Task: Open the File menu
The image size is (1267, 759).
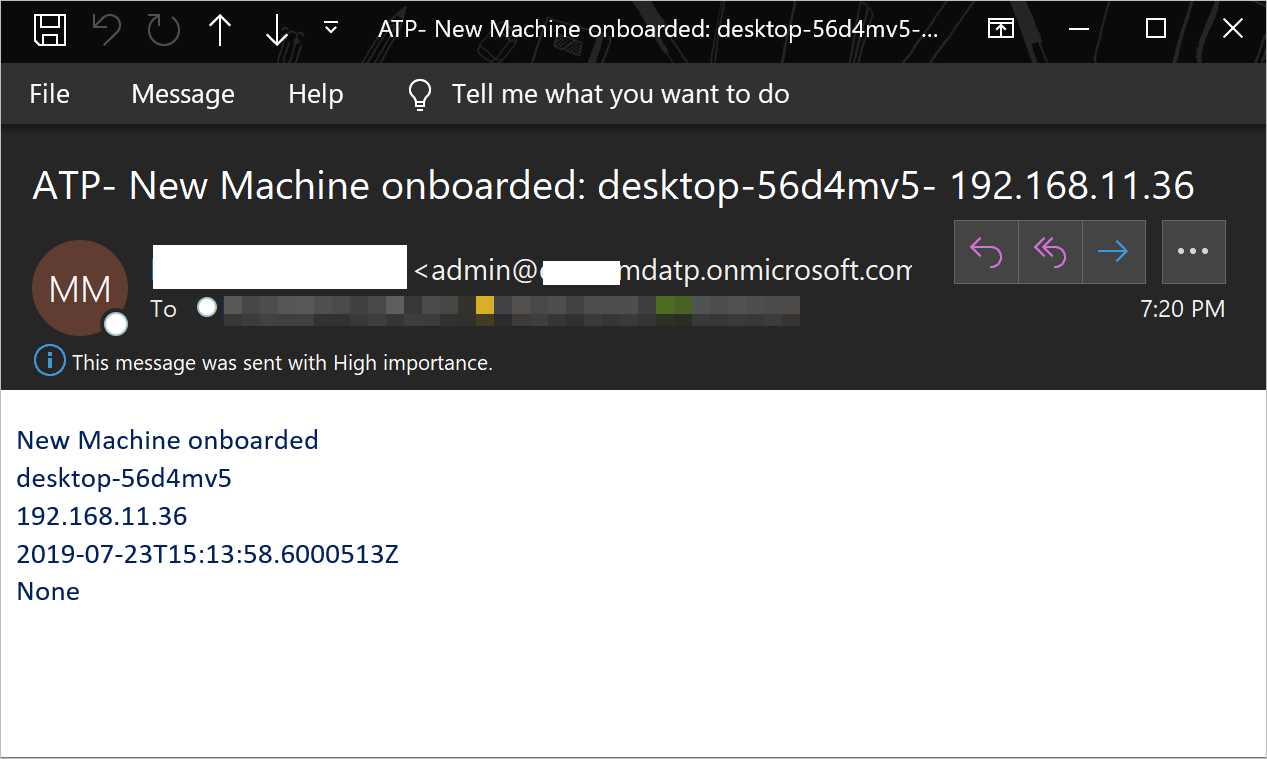Action: (49, 94)
